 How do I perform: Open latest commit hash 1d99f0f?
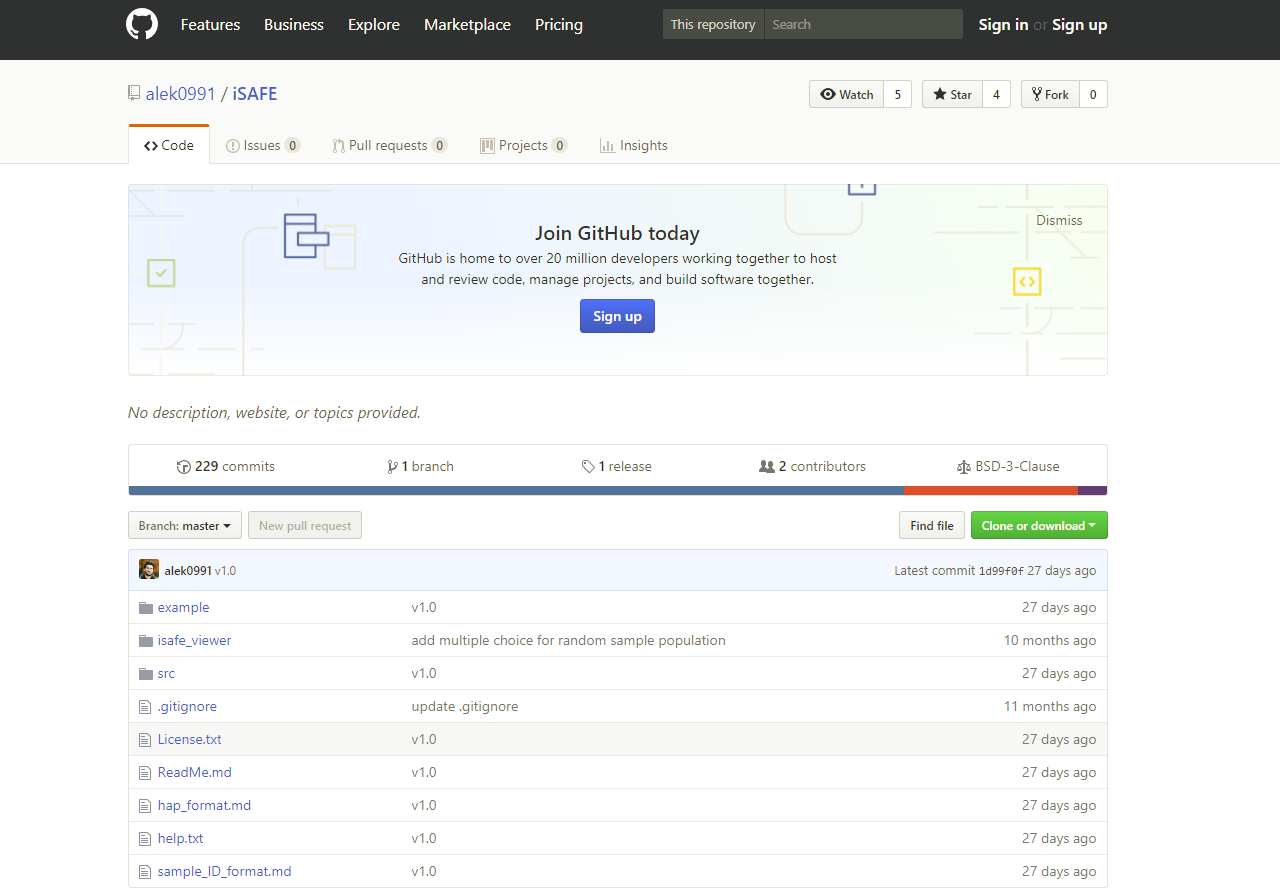click(x=1001, y=571)
